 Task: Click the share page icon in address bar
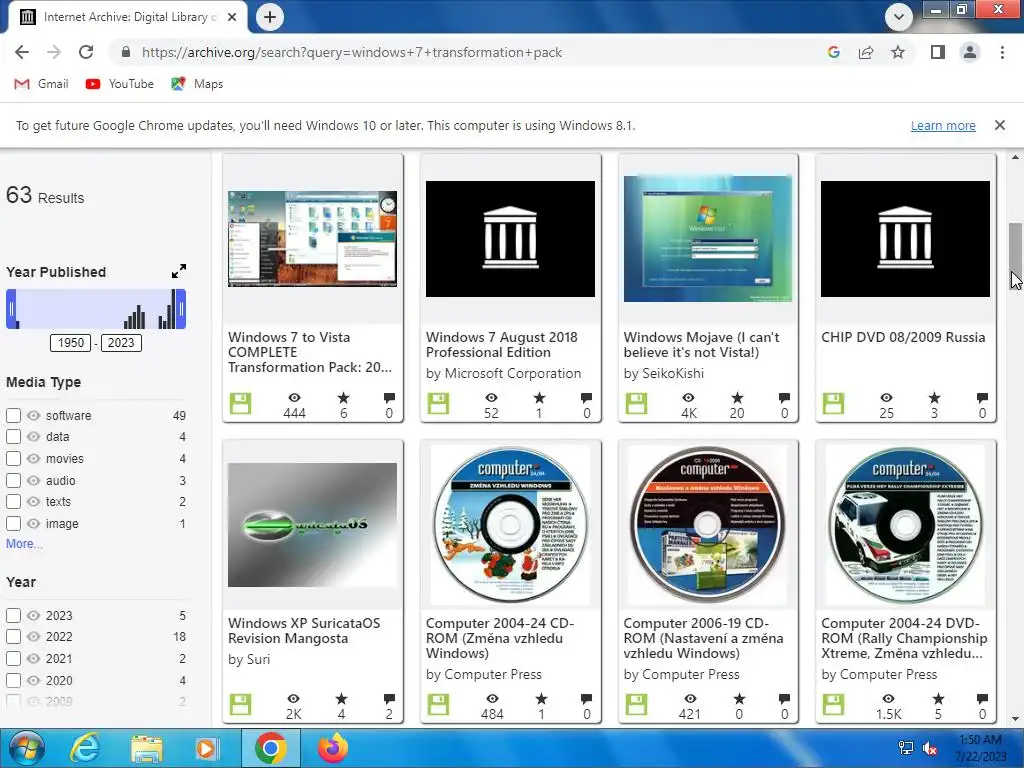[x=866, y=52]
